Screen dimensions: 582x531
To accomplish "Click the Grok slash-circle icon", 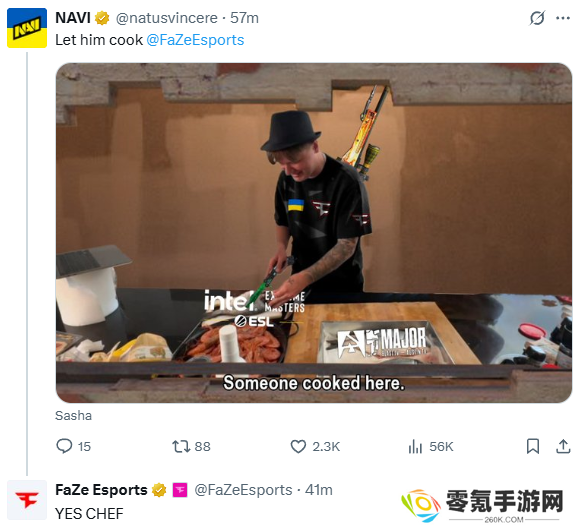I will tap(537, 18).
